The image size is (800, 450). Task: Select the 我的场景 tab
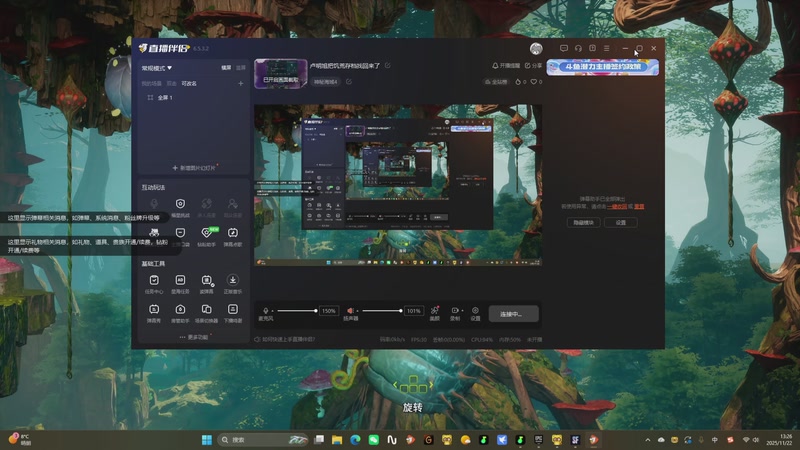[152, 83]
